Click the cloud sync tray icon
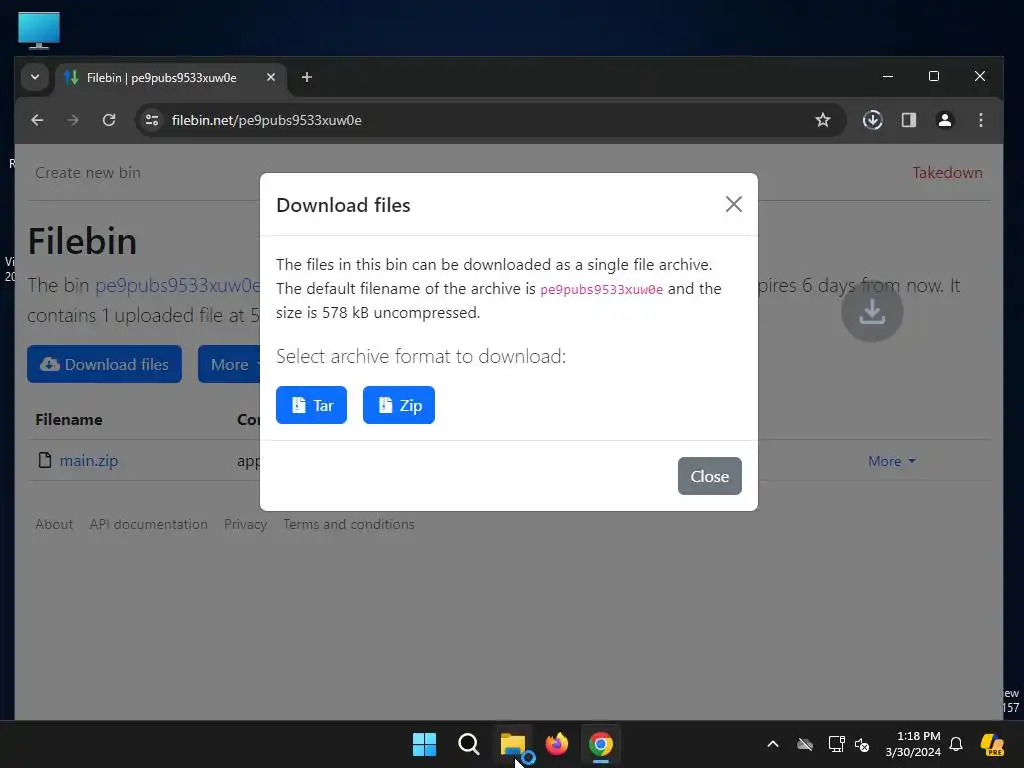This screenshot has width=1024, height=768. 805,744
